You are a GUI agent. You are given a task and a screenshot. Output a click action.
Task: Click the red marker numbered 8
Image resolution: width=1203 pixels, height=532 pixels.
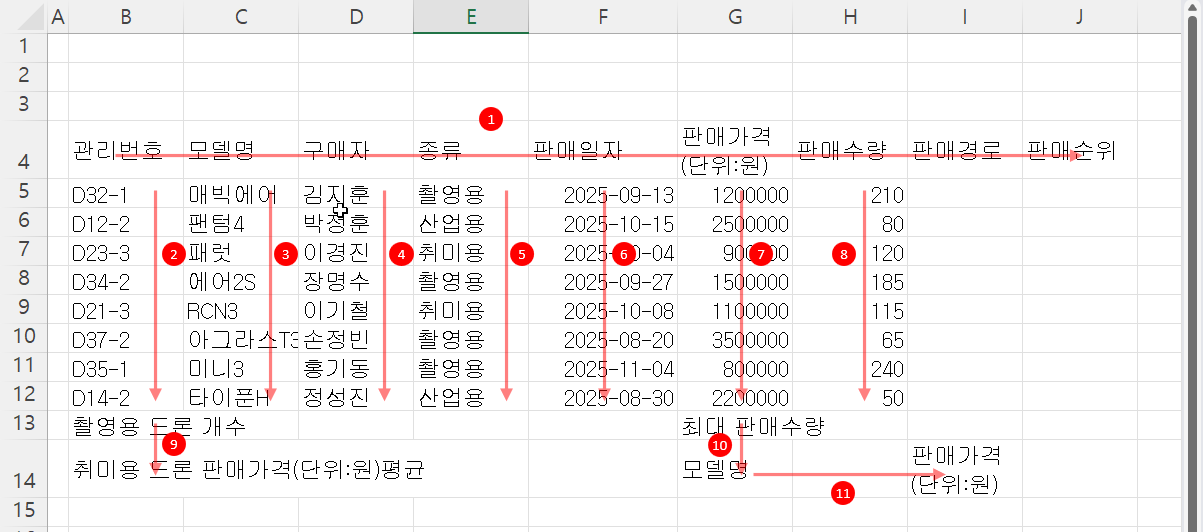pyautogui.click(x=845, y=255)
